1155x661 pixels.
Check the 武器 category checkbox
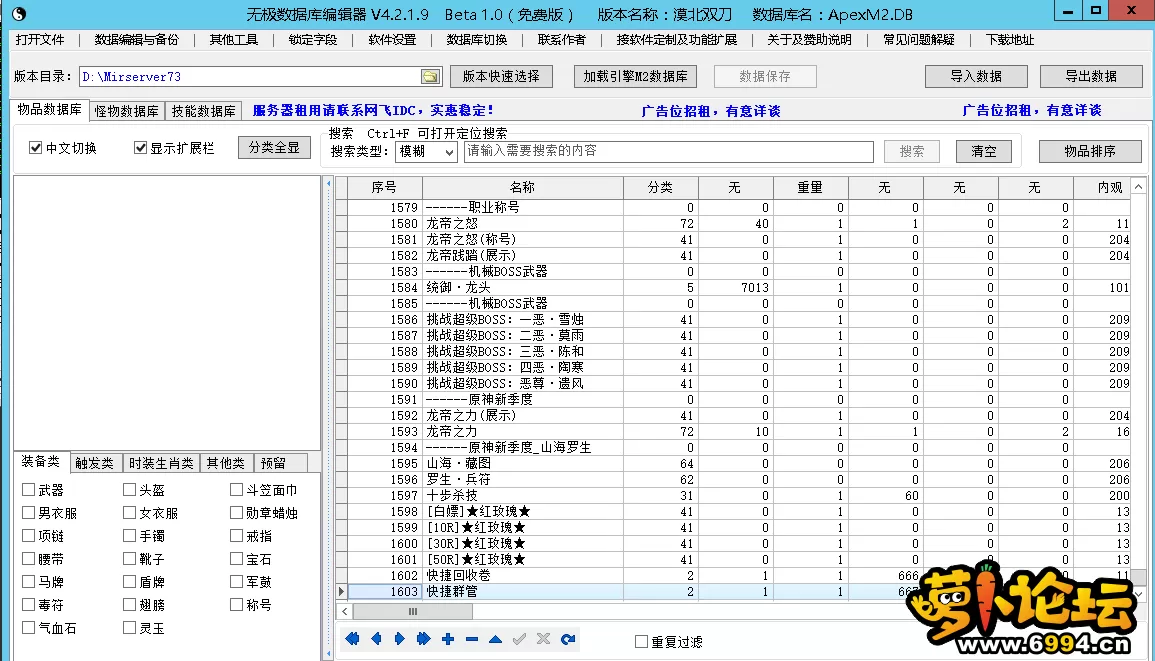pos(29,489)
